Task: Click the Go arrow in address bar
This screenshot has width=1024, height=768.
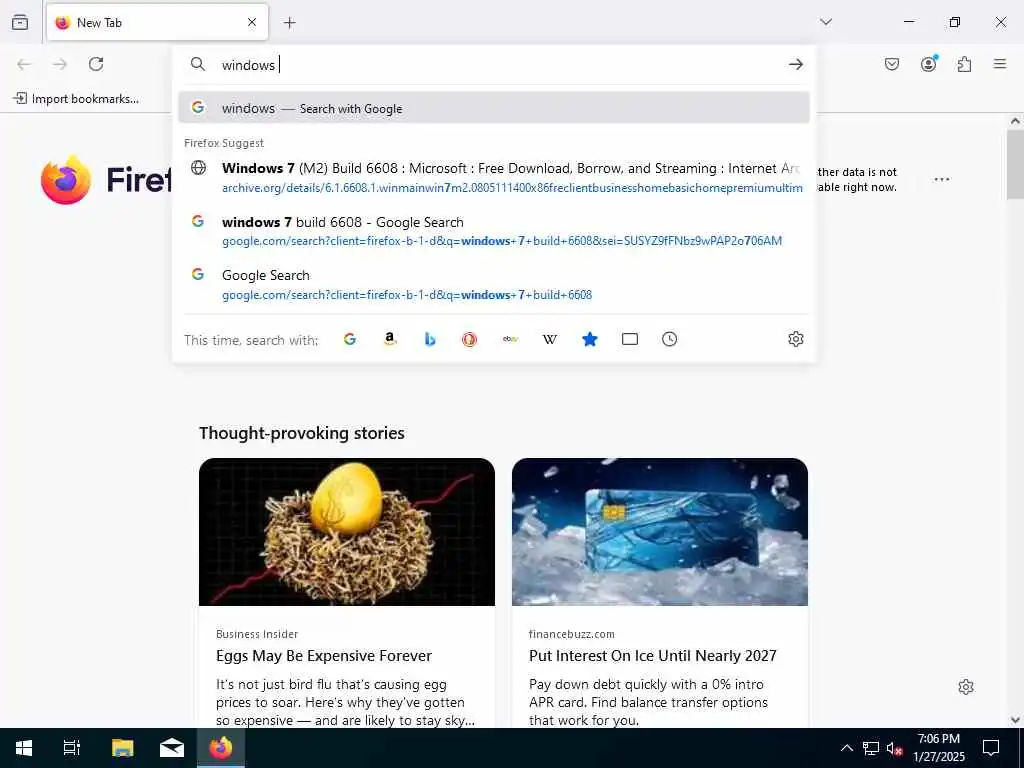Action: coord(795,64)
